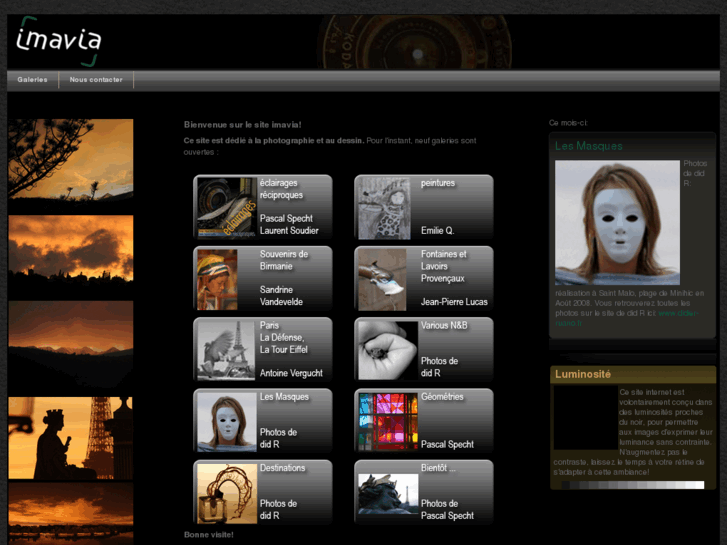
Task: Click the Antoine Vergucht author name
Action: pos(291,373)
